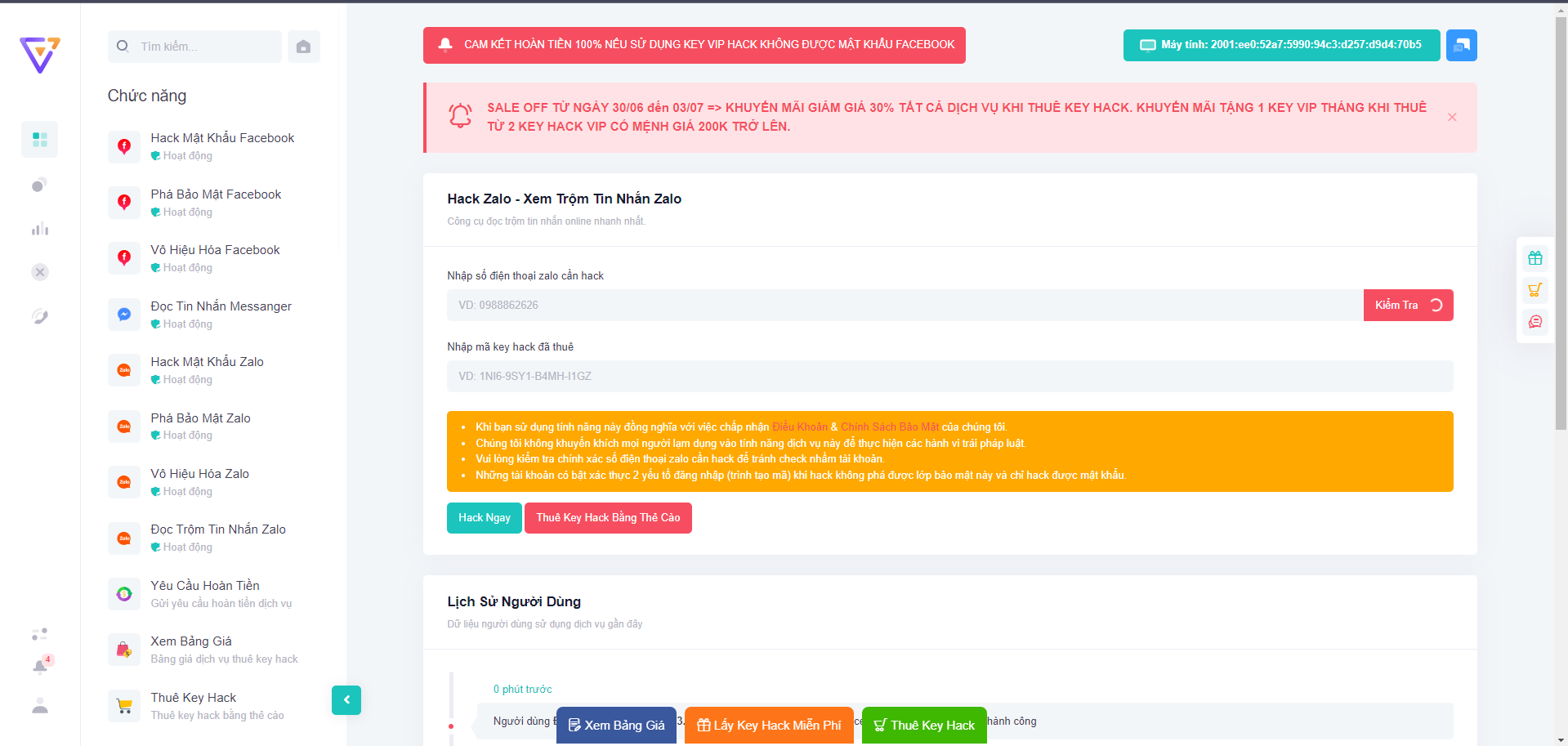The height and width of the screenshot is (746, 1568).
Task: Click the Phá Bảo Mật Facebook icon
Action: [x=124, y=202]
